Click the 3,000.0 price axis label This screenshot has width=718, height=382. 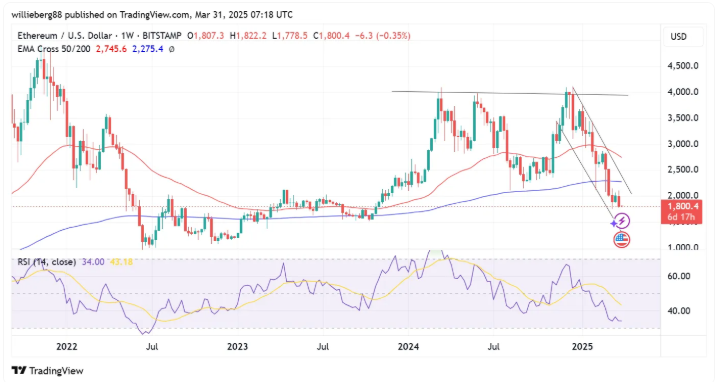pyautogui.click(x=683, y=144)
